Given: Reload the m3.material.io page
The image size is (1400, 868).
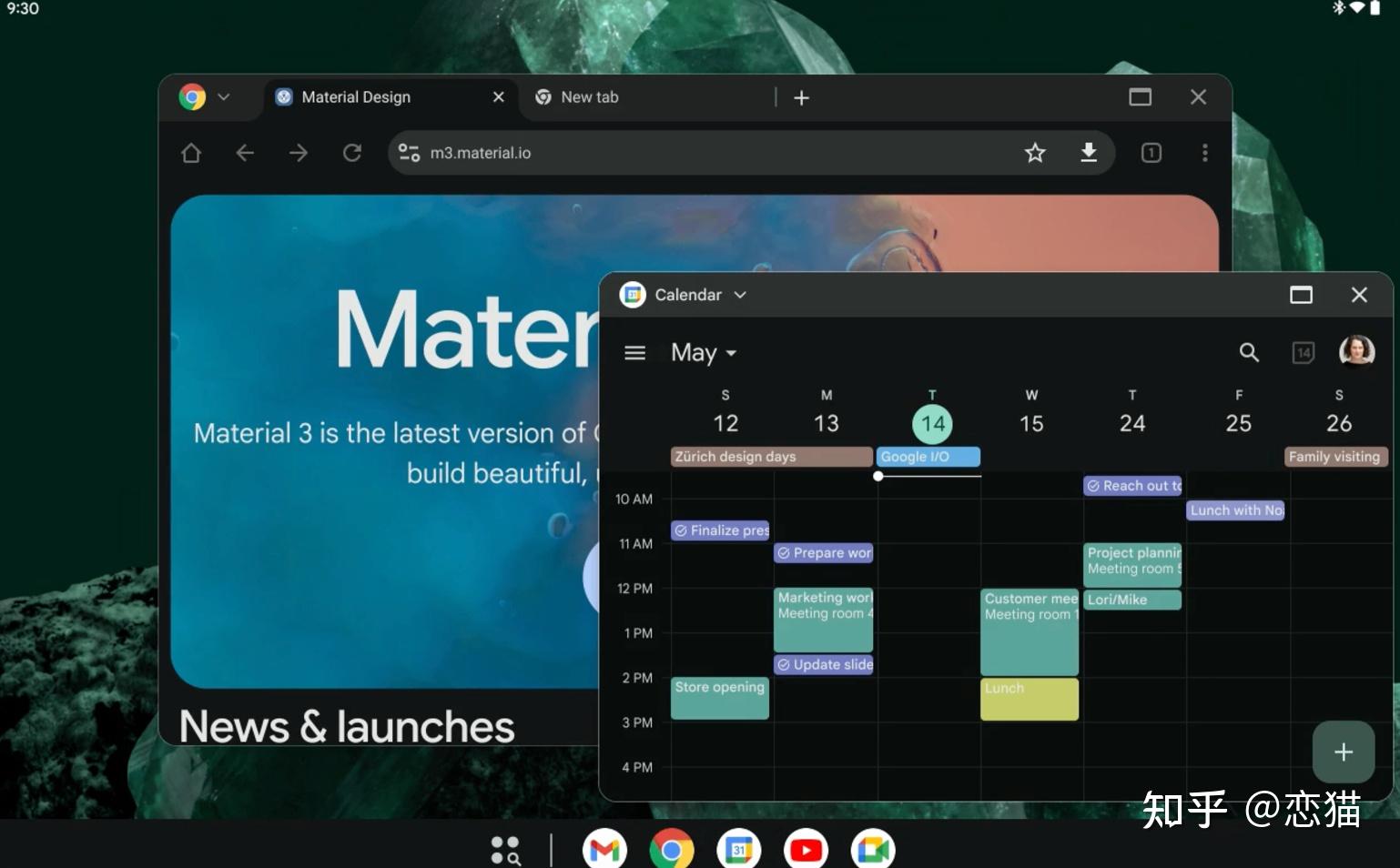Looking at the screenshot, I should click(x=352, y=153).
